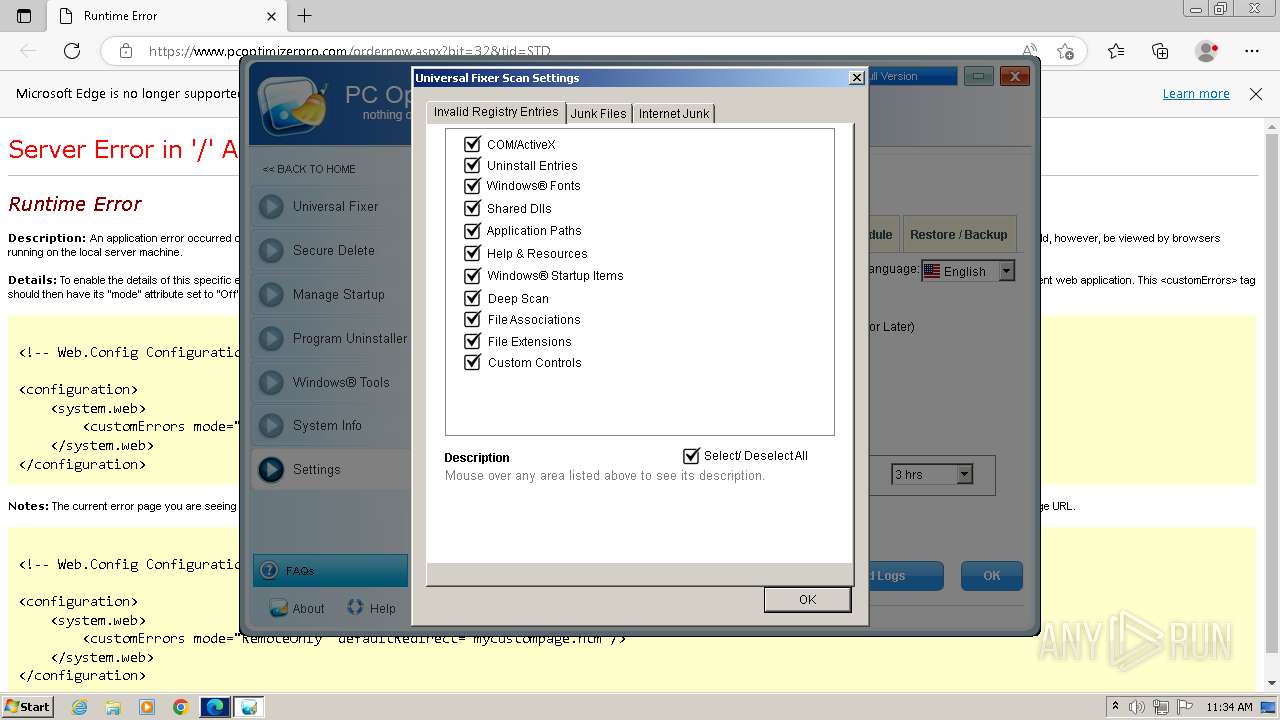
Task: Open Edge tab actions menu button
Action: tap(24, 15)
